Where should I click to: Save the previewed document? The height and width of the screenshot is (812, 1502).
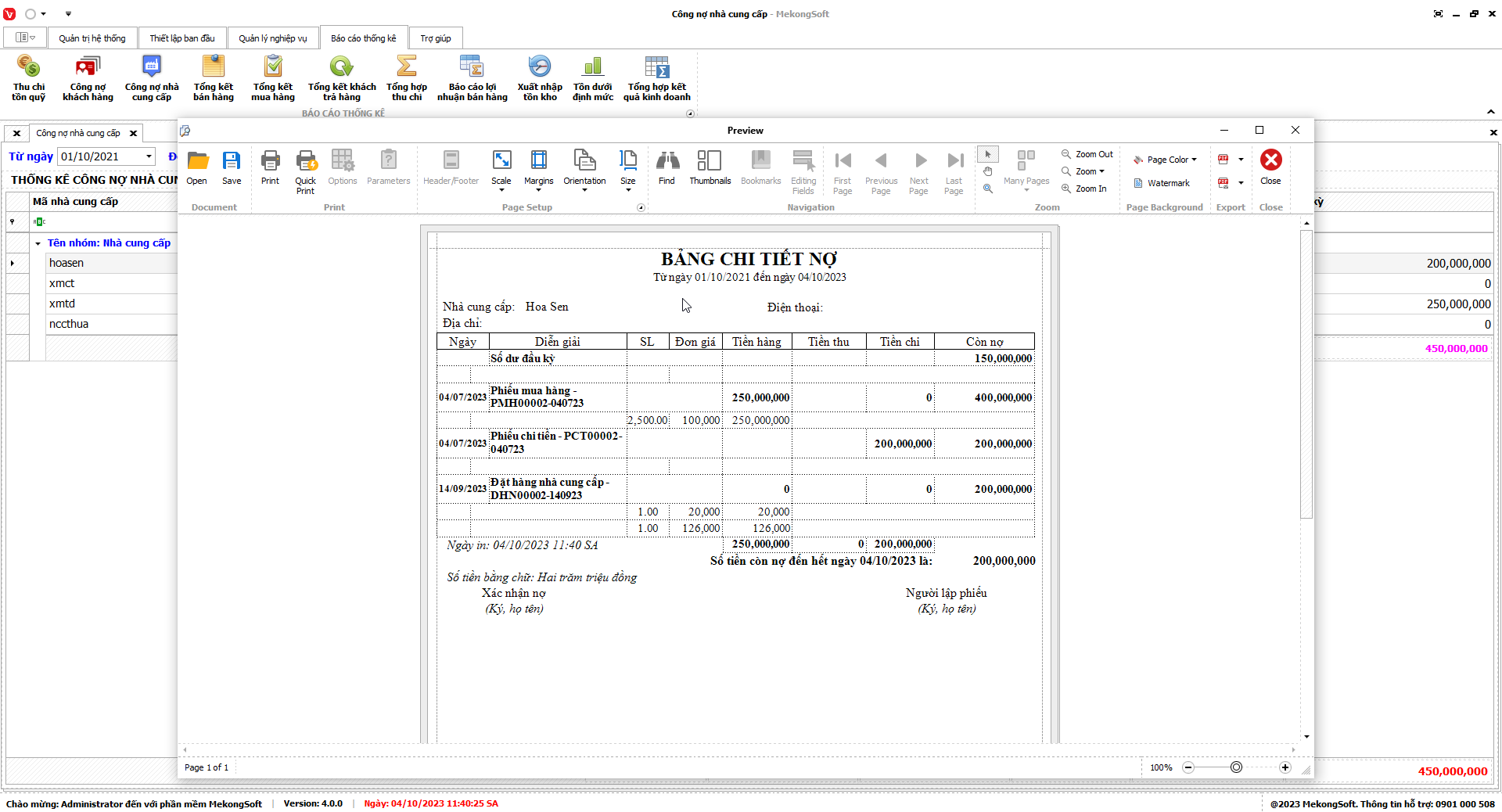tap(232, 168)
